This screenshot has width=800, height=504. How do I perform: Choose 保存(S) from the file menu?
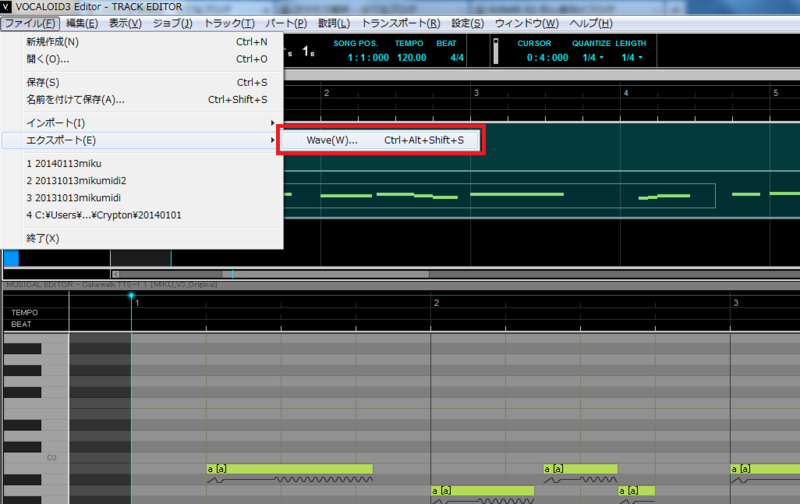pyautogui.click(x=142, y=82)
